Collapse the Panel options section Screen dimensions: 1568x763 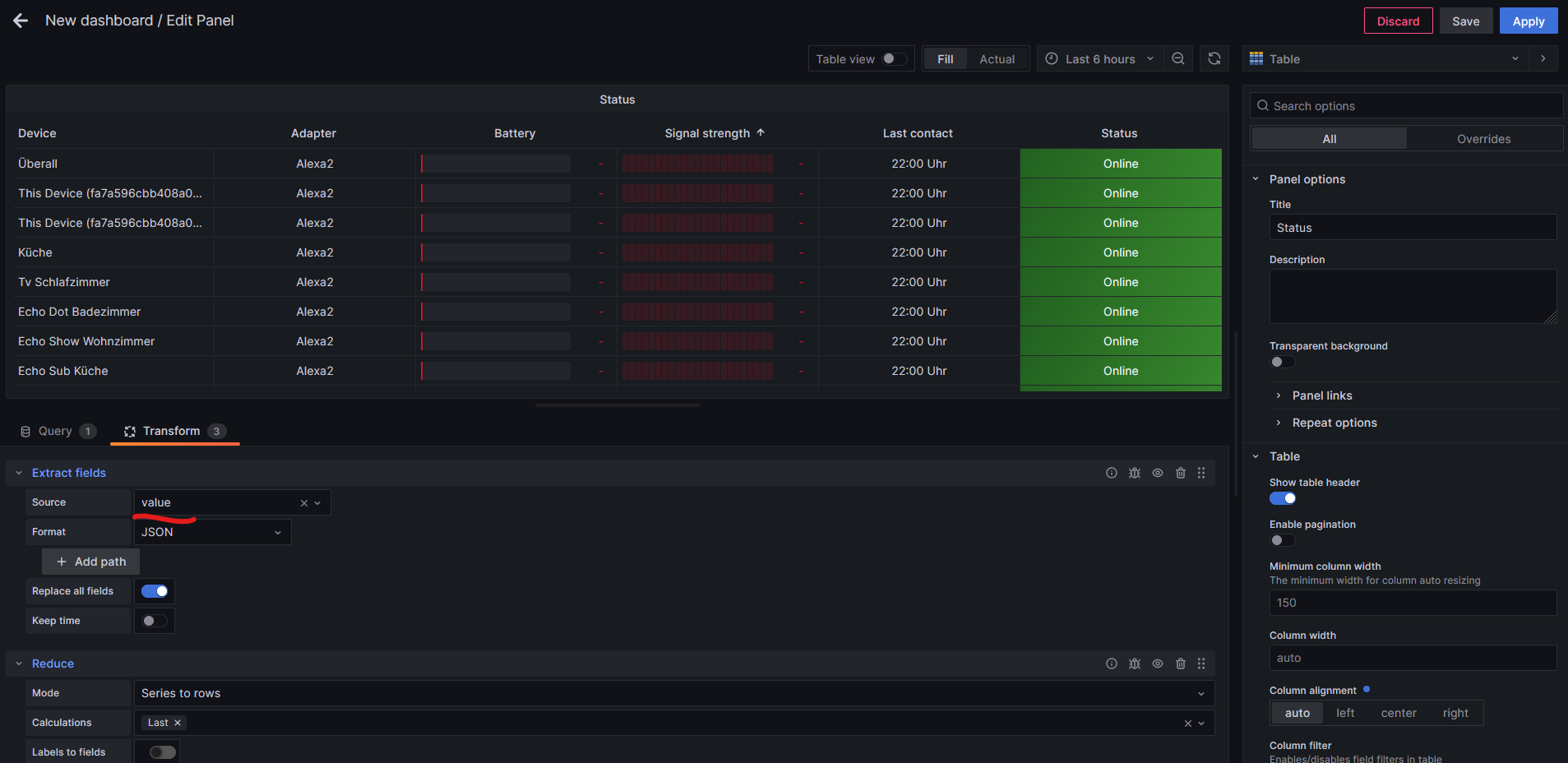tap(1256, 178)
